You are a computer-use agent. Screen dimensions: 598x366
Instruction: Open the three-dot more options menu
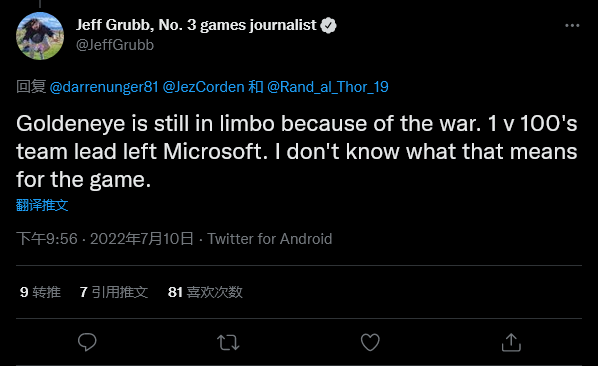572,26
